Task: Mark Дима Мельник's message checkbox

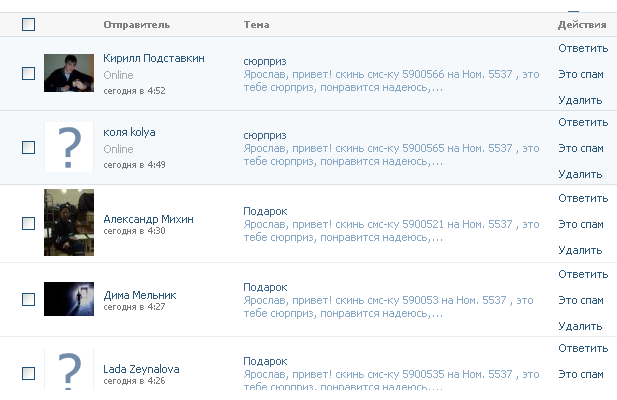Action: pos(28,298)
